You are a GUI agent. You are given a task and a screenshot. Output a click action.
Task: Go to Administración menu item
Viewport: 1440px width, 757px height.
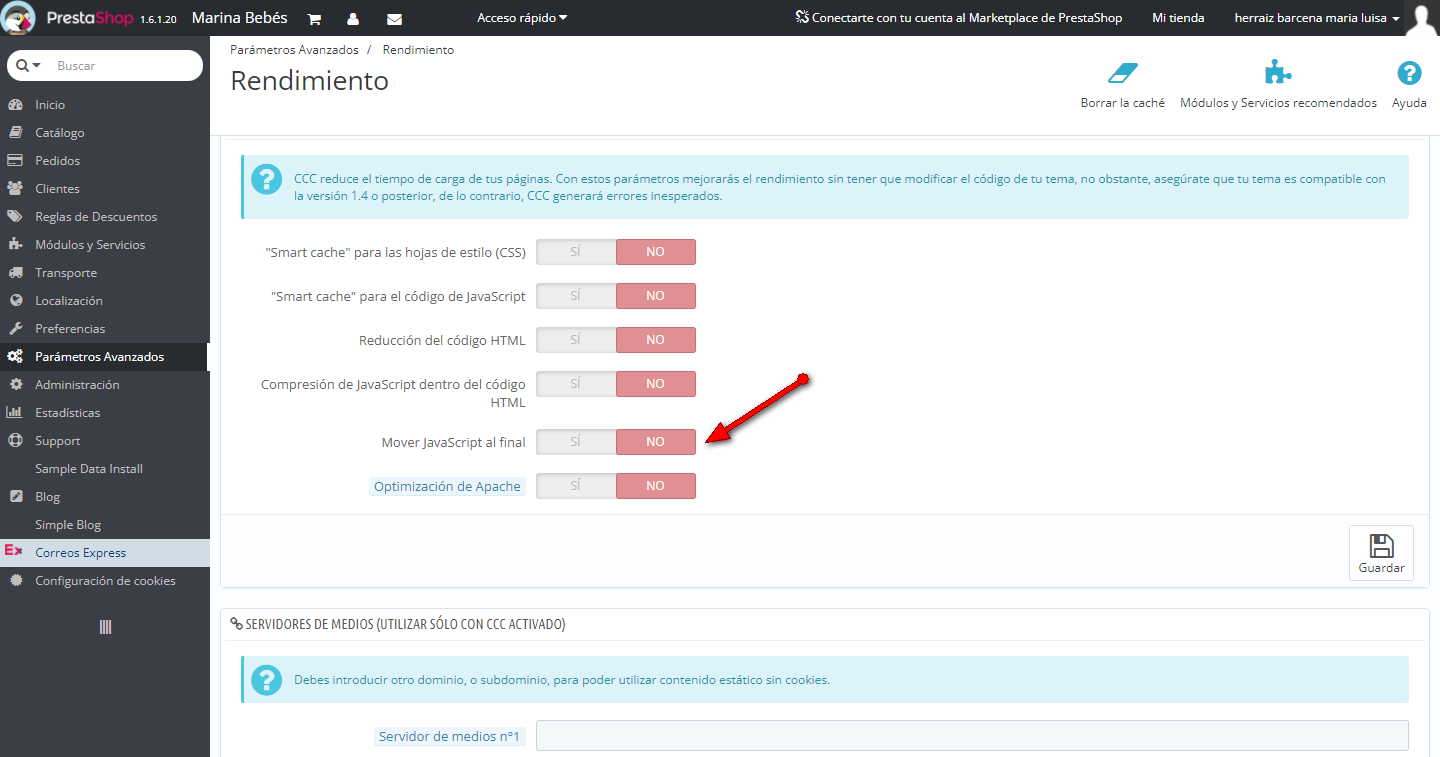point(105,385)
